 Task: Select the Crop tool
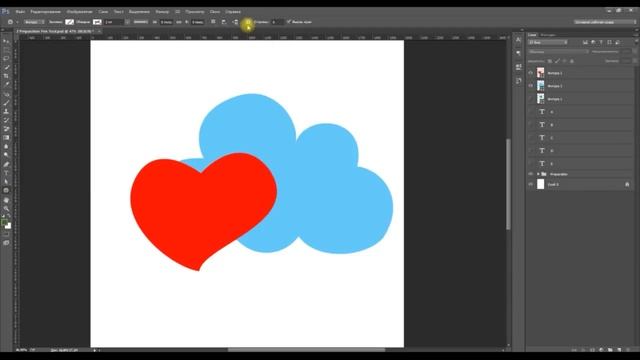6,76
